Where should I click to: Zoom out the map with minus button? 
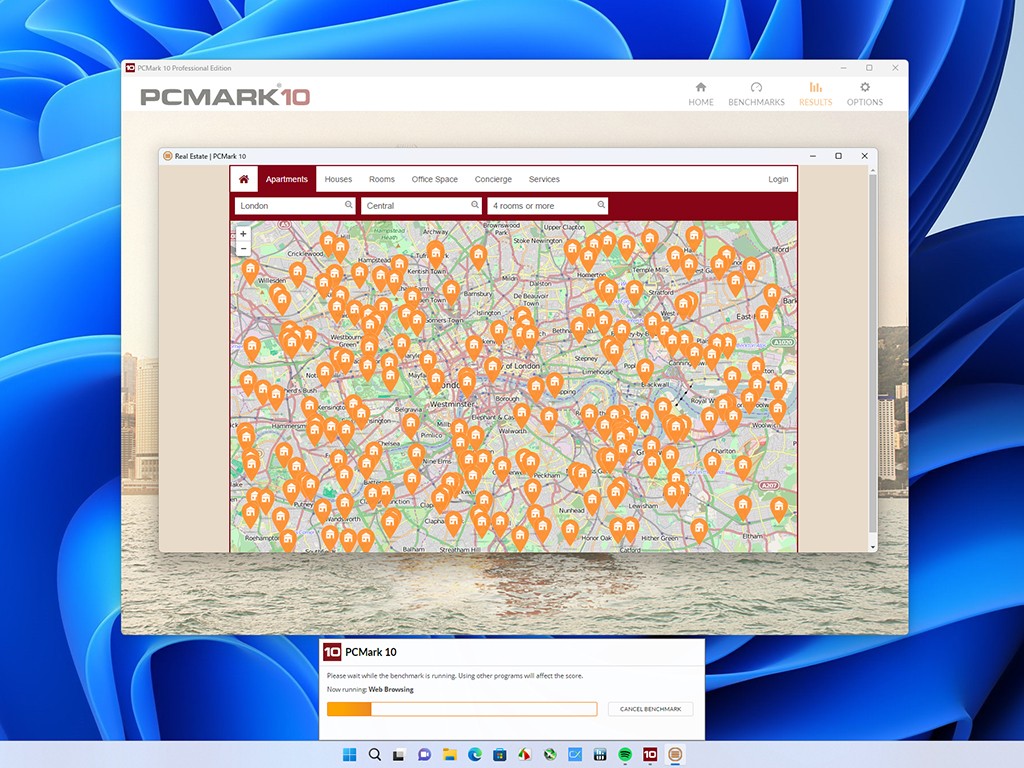pyautogui.click(x=243, y=249)
